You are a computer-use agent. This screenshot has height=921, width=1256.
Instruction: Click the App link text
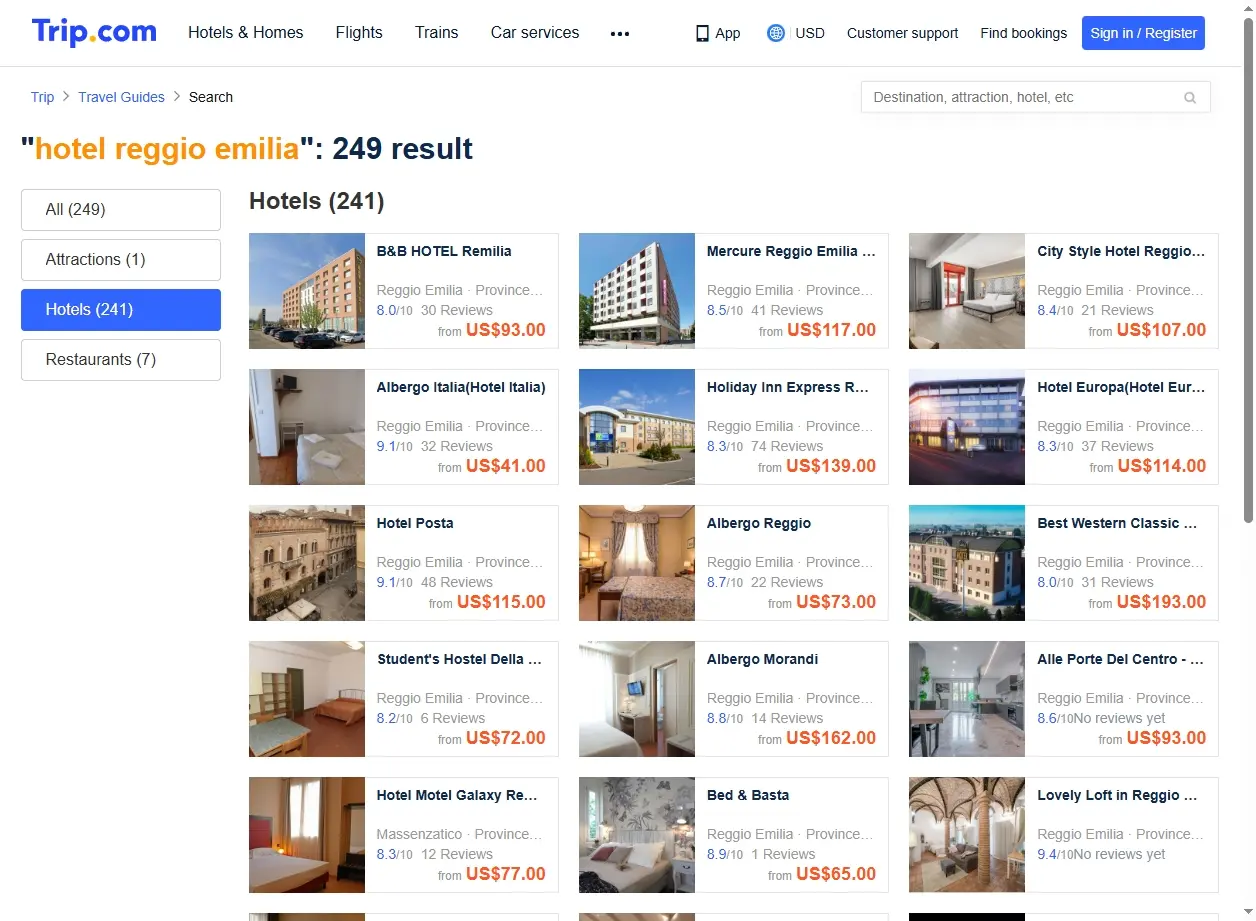(x=728, y=33)
